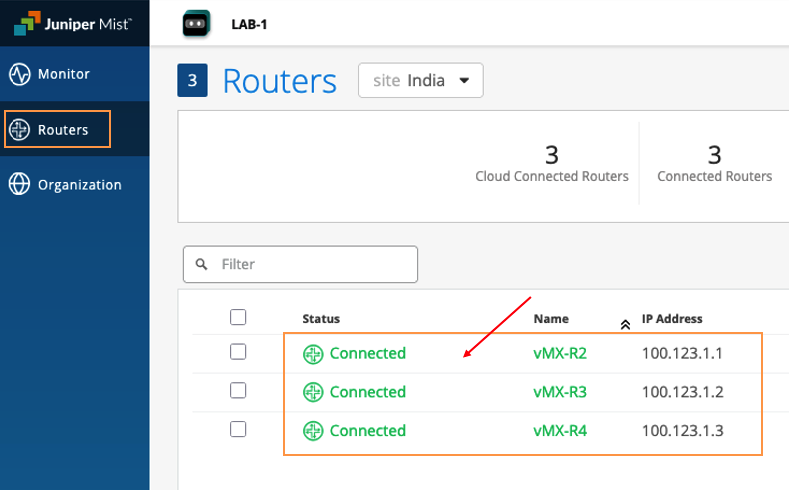The image size is (790, 490).
Task: Go to the Organization menu
Action: pyautogui.click(x=79, y=185)
